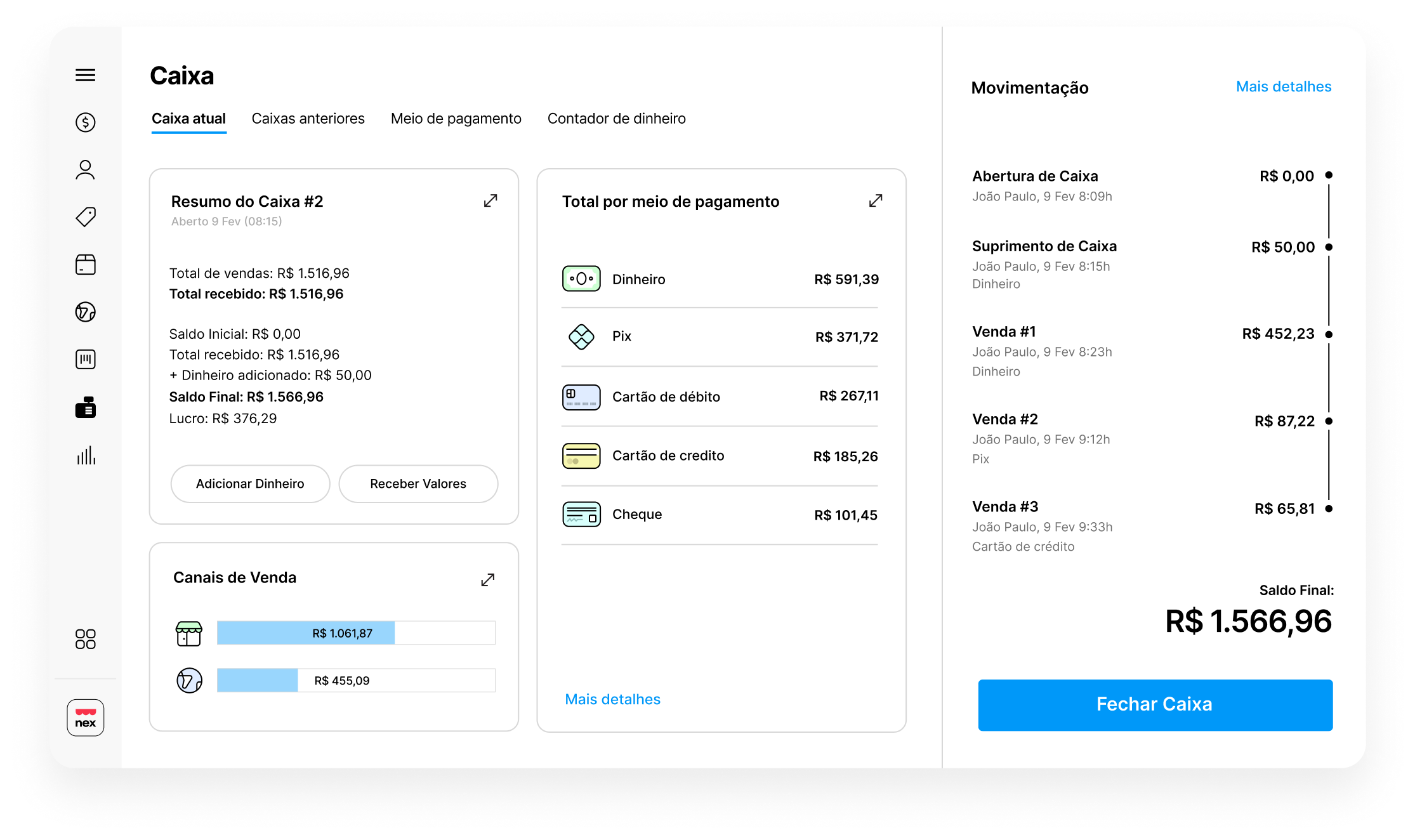Open the Contador de dinheiro tab

pyautogui.click(x=616, y=119)
